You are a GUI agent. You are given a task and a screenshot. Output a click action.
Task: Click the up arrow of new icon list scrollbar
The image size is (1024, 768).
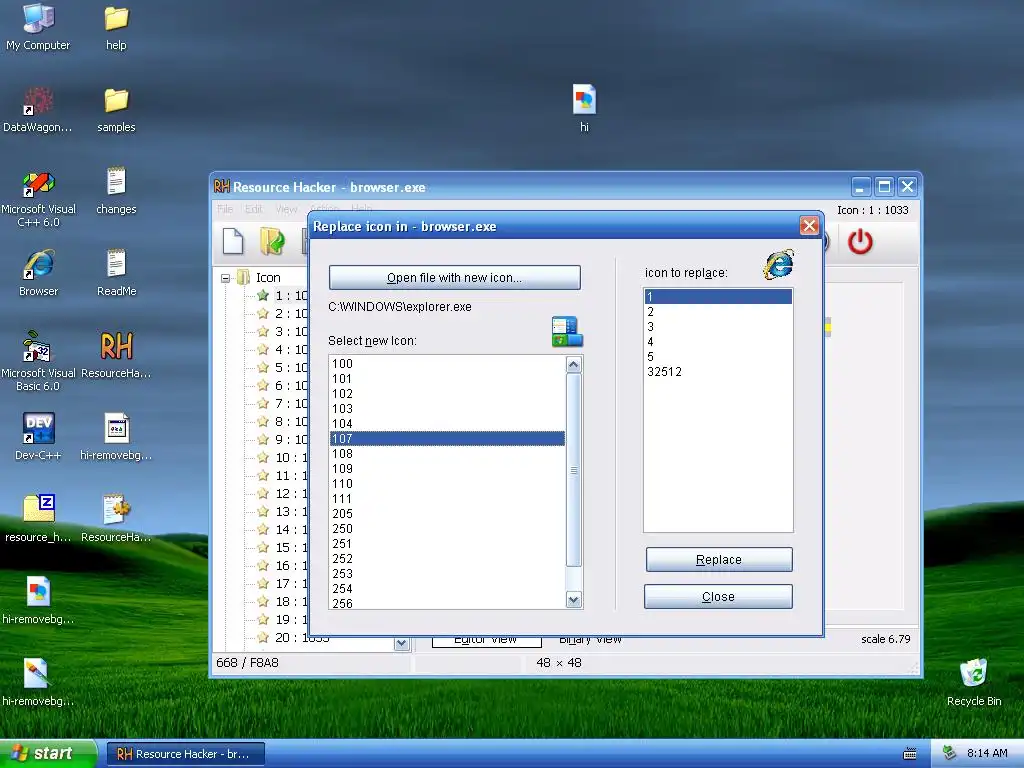[573, 364]
